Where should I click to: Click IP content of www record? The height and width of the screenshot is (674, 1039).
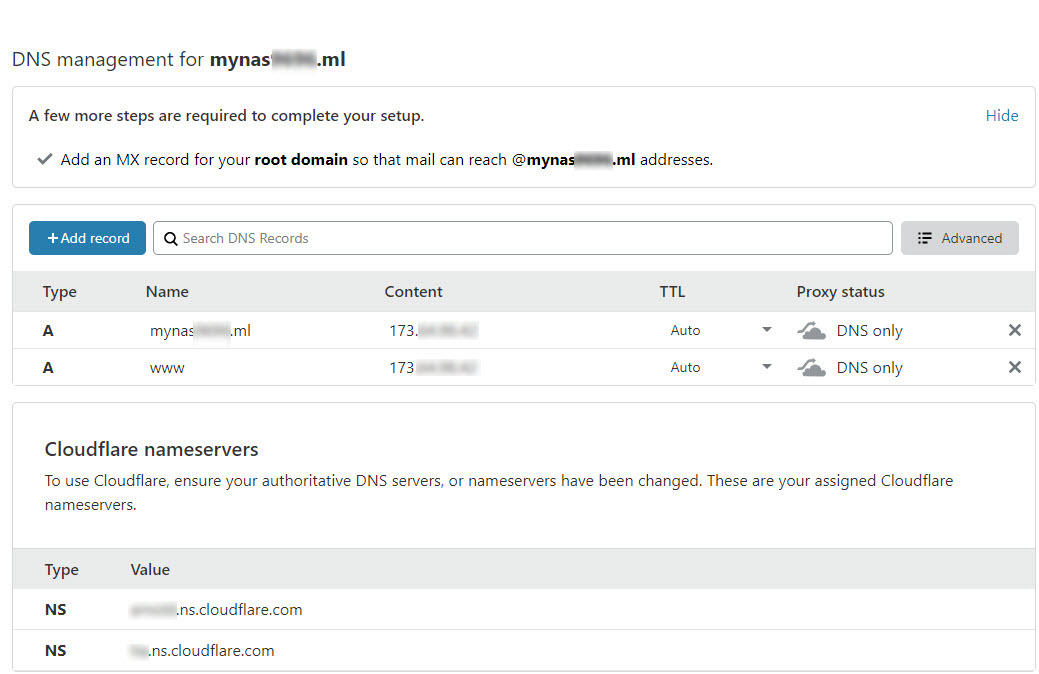433,367
